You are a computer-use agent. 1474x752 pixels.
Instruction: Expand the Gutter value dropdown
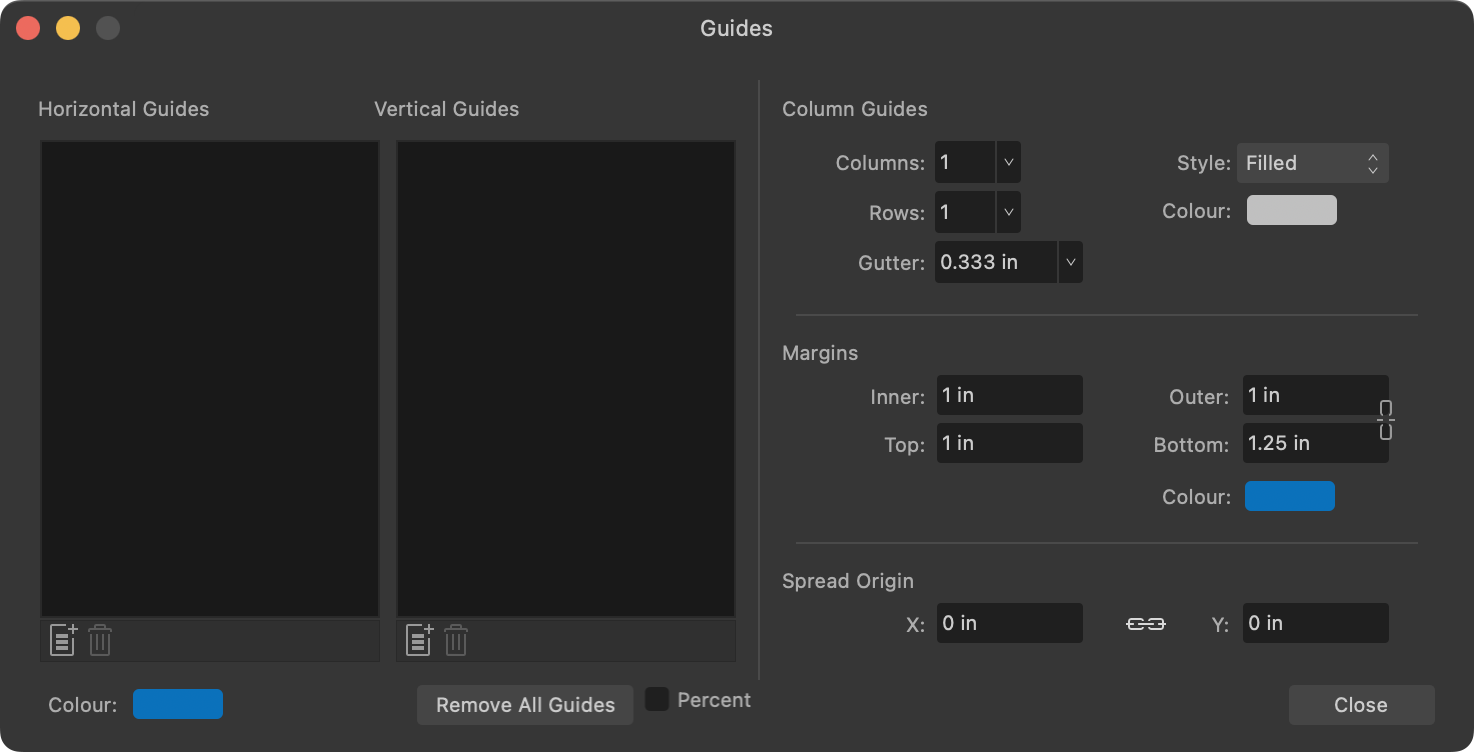click(x=1070, y=261)
